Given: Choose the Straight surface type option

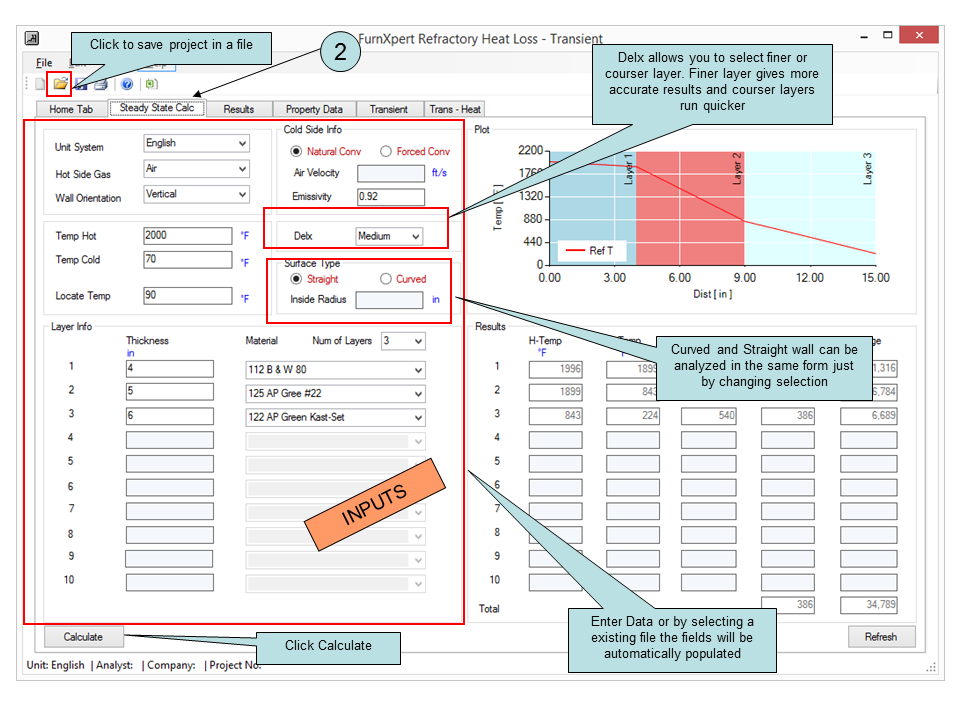Looking at the screenshot, I should click(x=296, y=279).
